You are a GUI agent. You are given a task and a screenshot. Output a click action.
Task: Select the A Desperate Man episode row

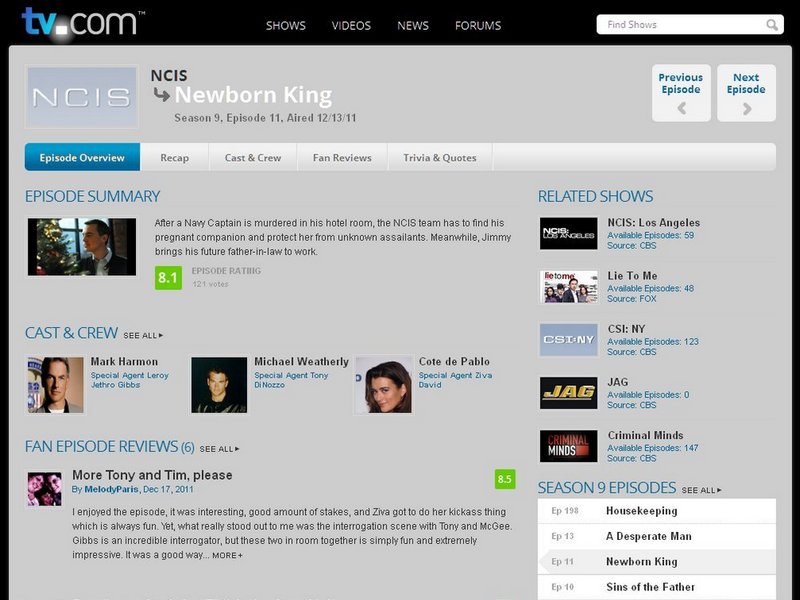point(657,536)
